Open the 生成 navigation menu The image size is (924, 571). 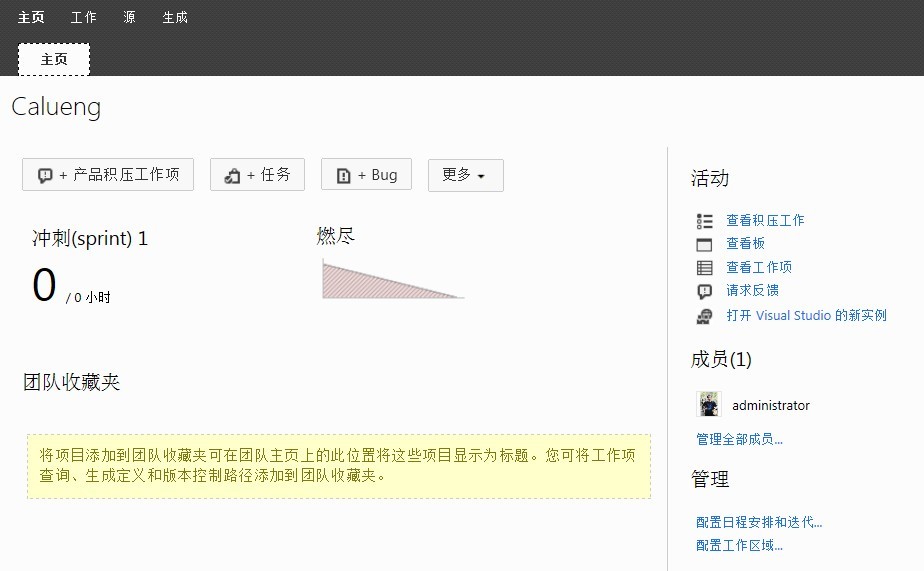pyautogui.click(x=175, y=18)
